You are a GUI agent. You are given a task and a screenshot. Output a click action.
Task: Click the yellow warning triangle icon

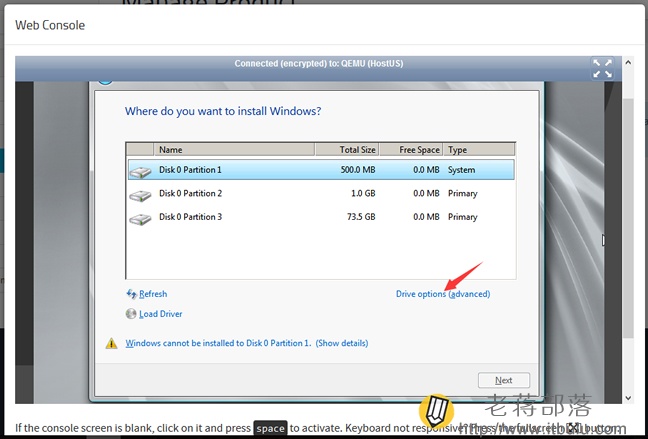111,343
